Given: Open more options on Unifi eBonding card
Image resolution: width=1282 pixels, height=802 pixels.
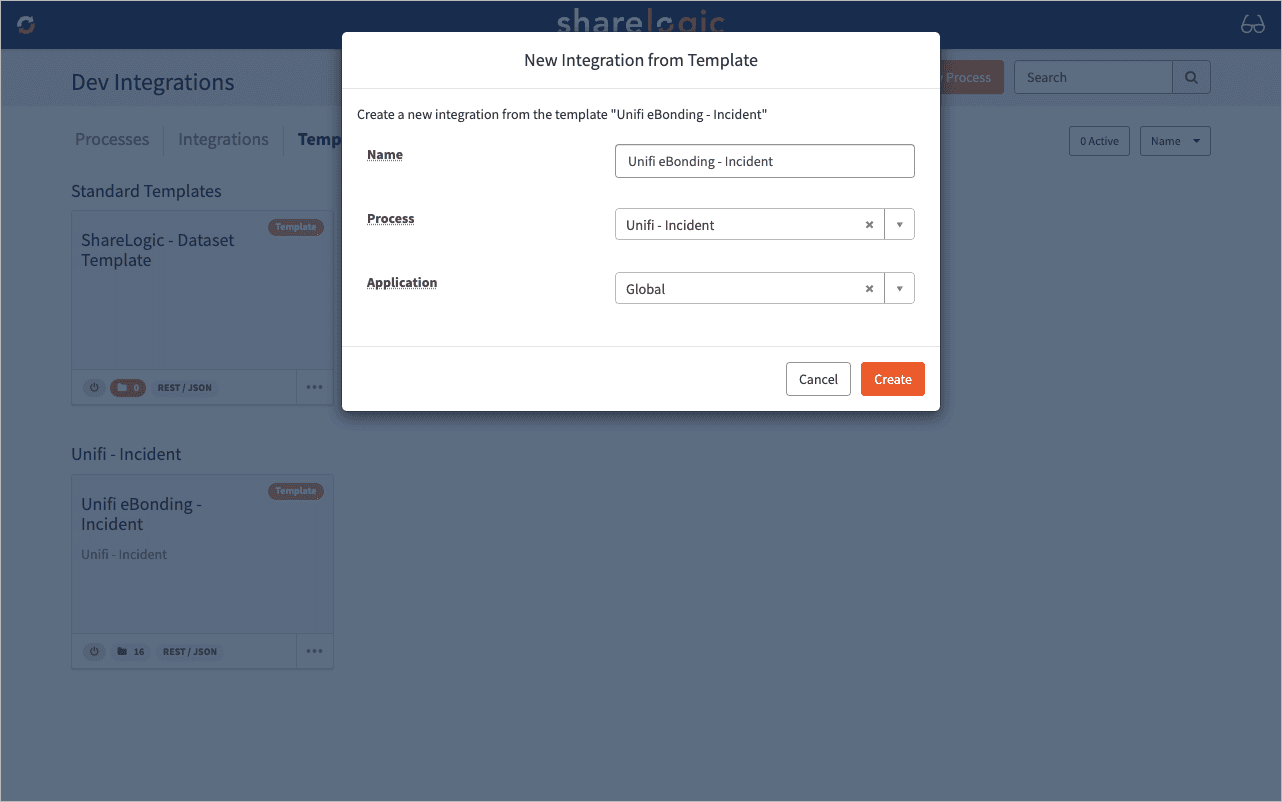Looking at the screenshot, I should point(314,651).
